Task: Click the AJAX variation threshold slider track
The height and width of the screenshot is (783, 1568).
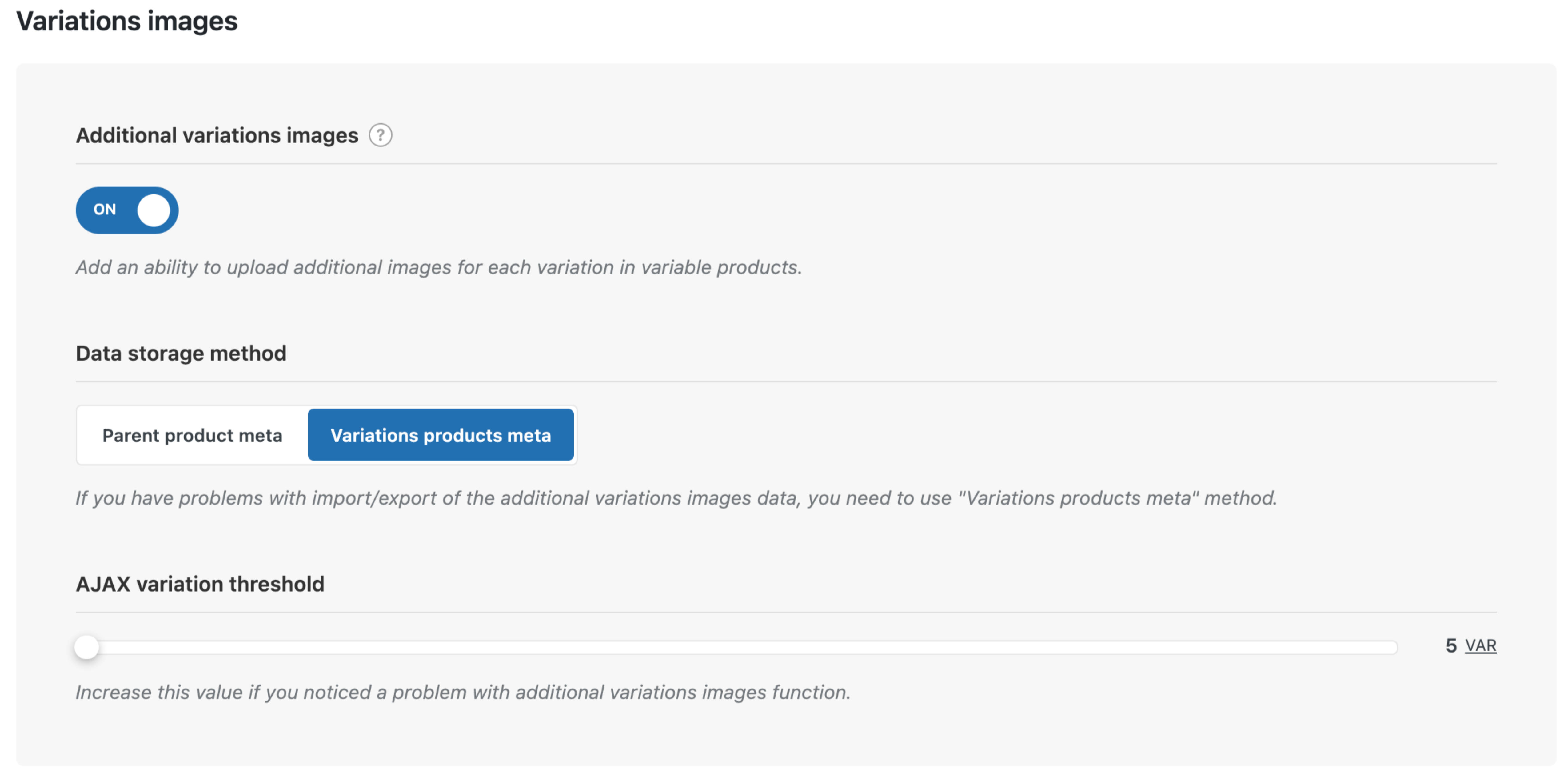Action: point(736,647)
